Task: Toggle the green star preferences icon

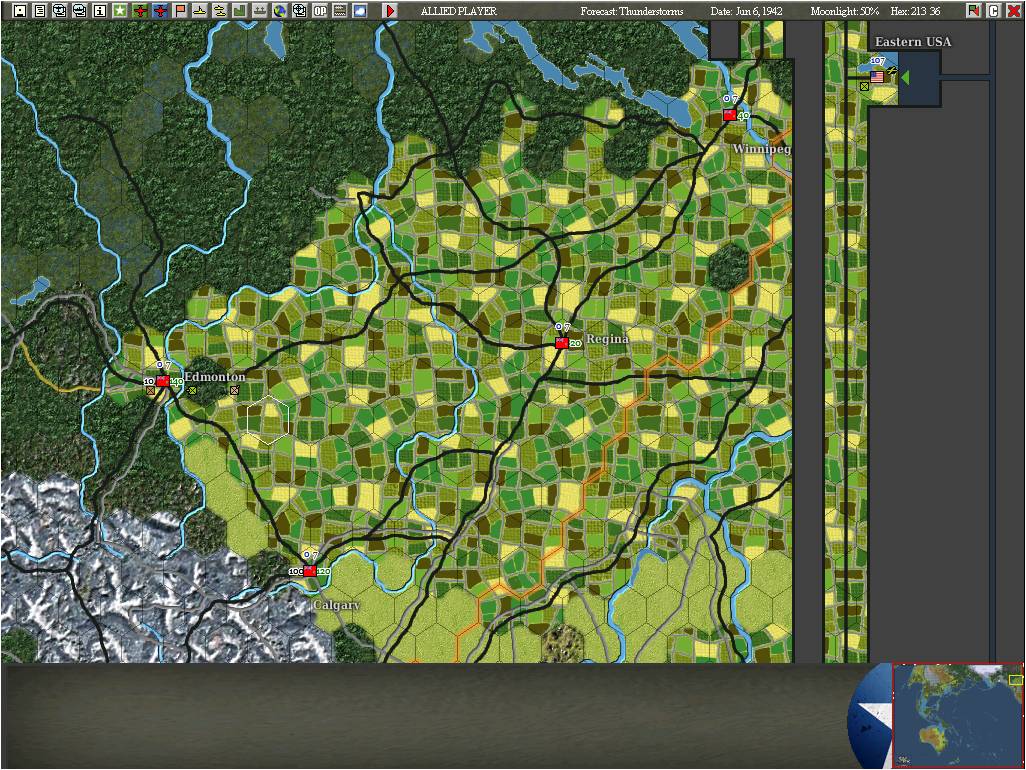Action: (119, 10)
